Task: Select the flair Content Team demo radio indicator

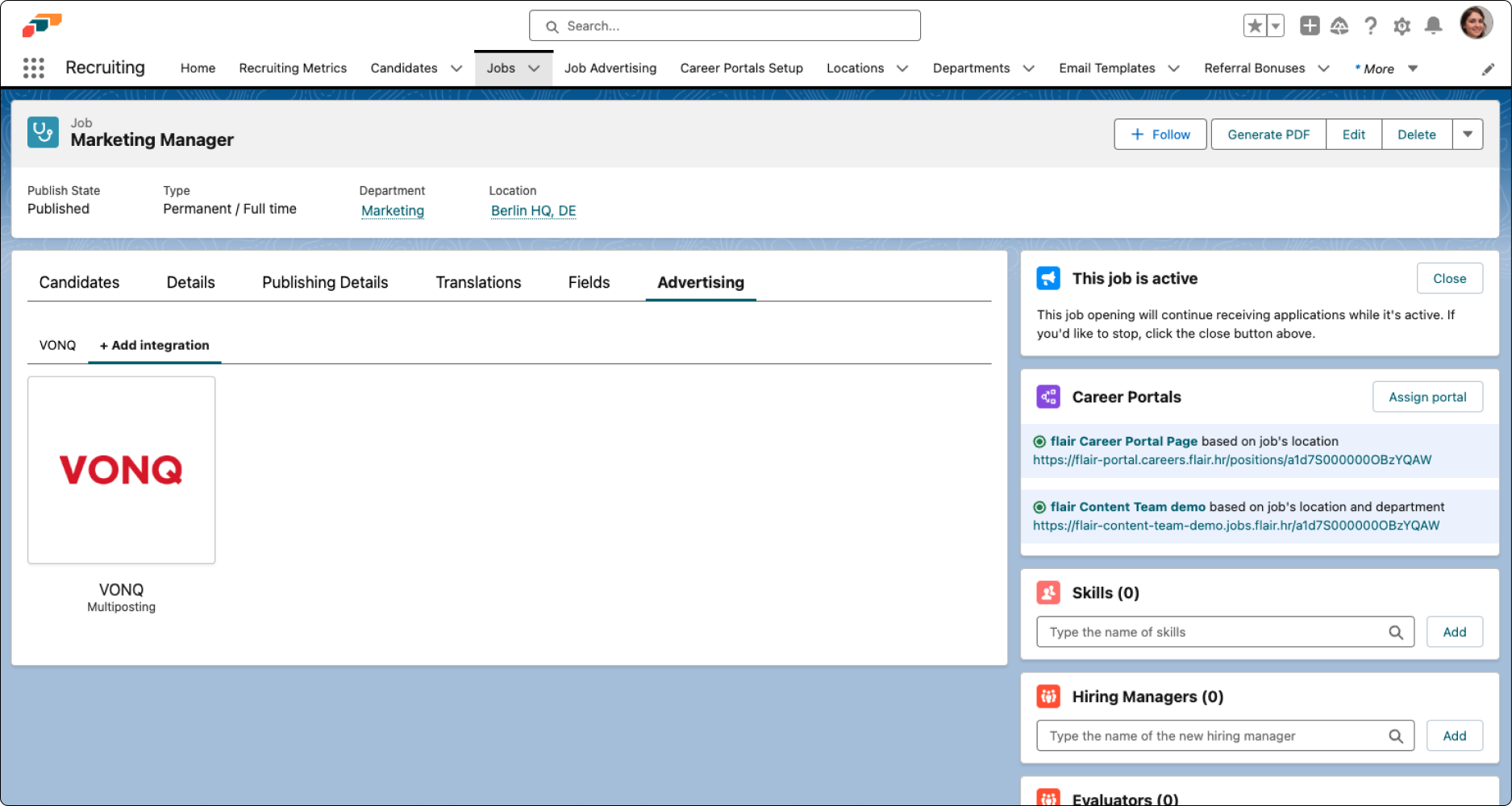Action: click(1039, 507)
